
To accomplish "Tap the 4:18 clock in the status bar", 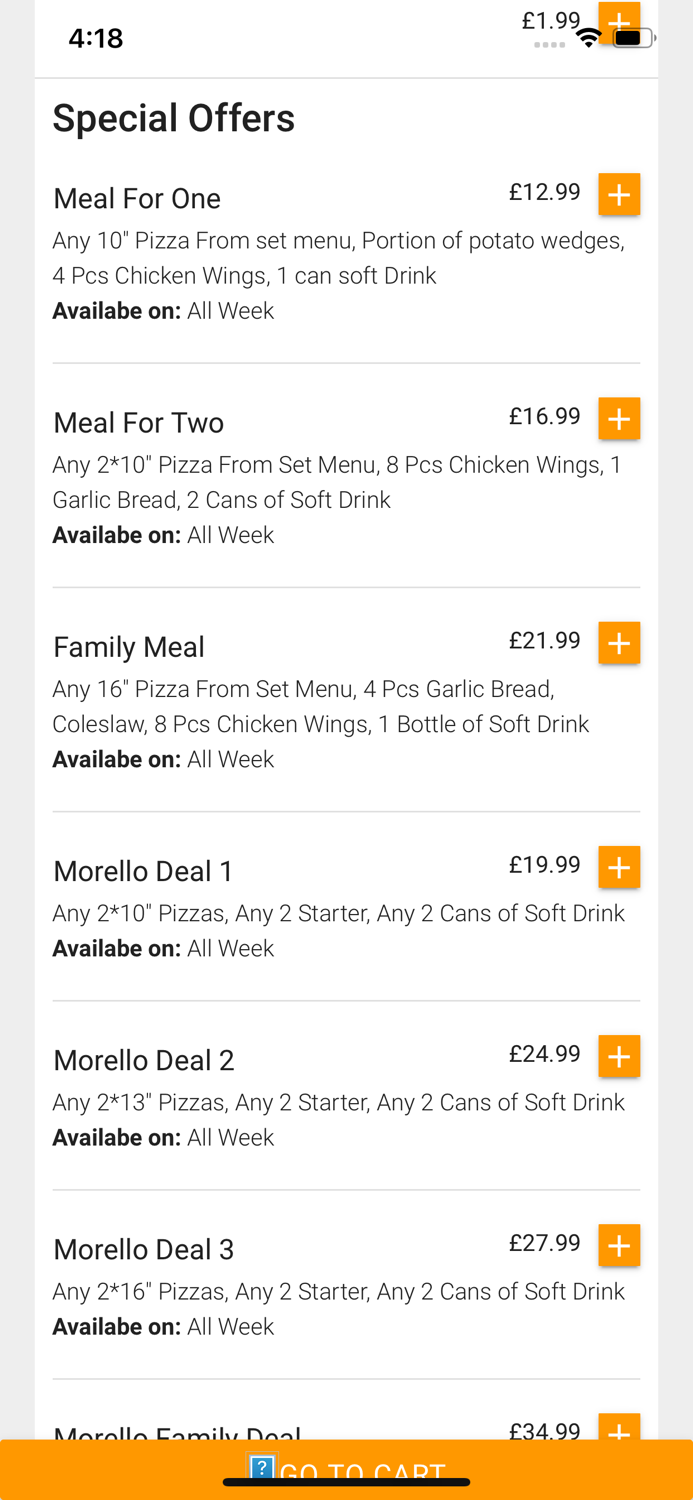I will [95, 38].
